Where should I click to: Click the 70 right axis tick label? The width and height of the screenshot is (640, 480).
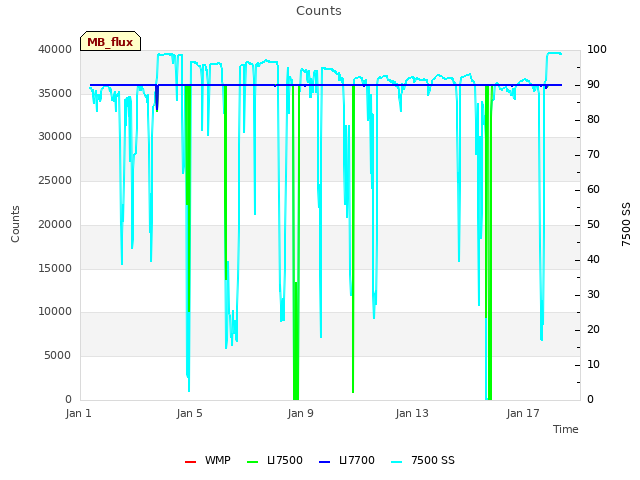click(593, 155)
